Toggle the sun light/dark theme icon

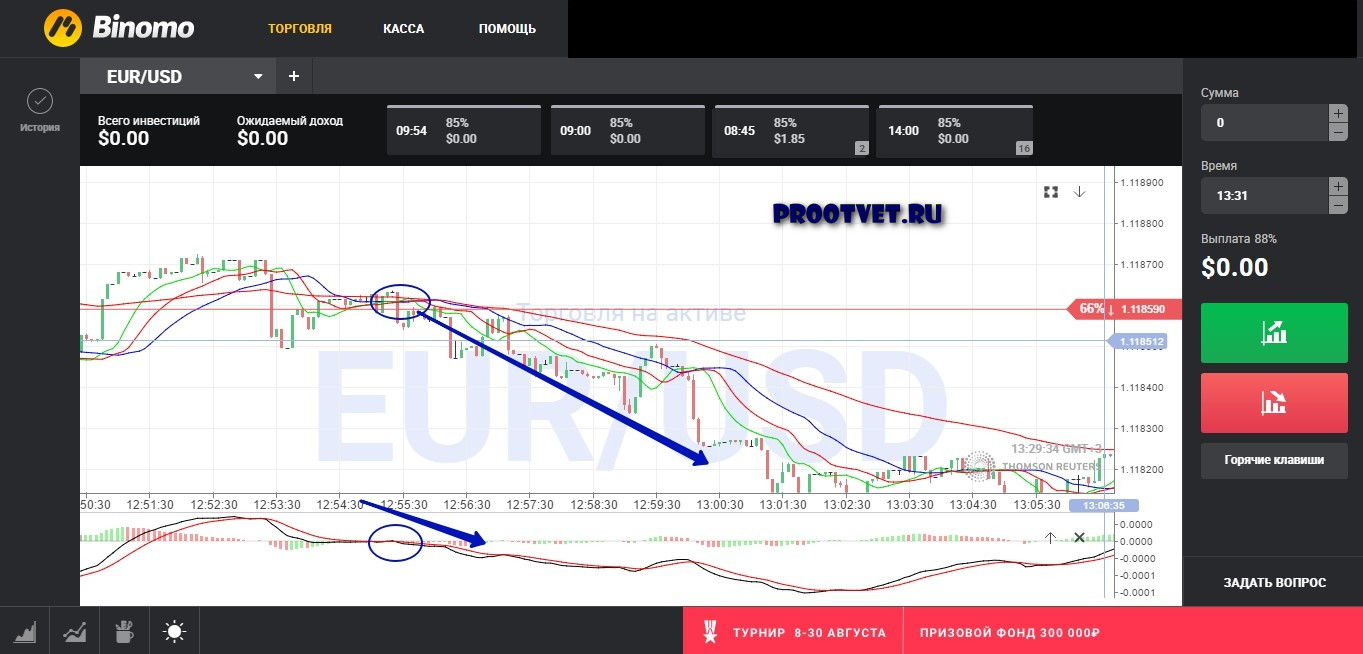[x=175, y=631]
